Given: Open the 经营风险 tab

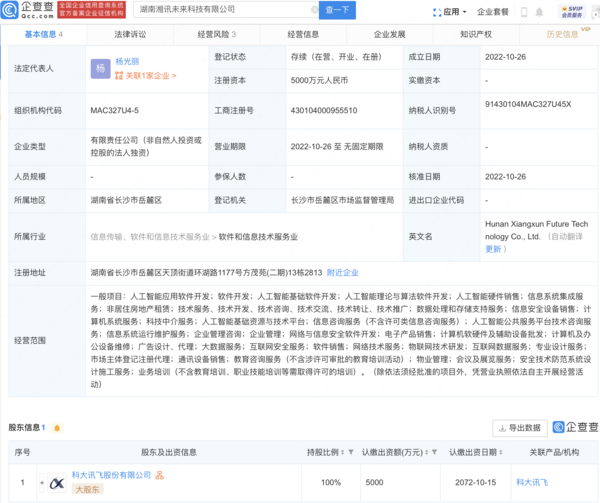Looking at the screenshot, I should coord(217,34).
